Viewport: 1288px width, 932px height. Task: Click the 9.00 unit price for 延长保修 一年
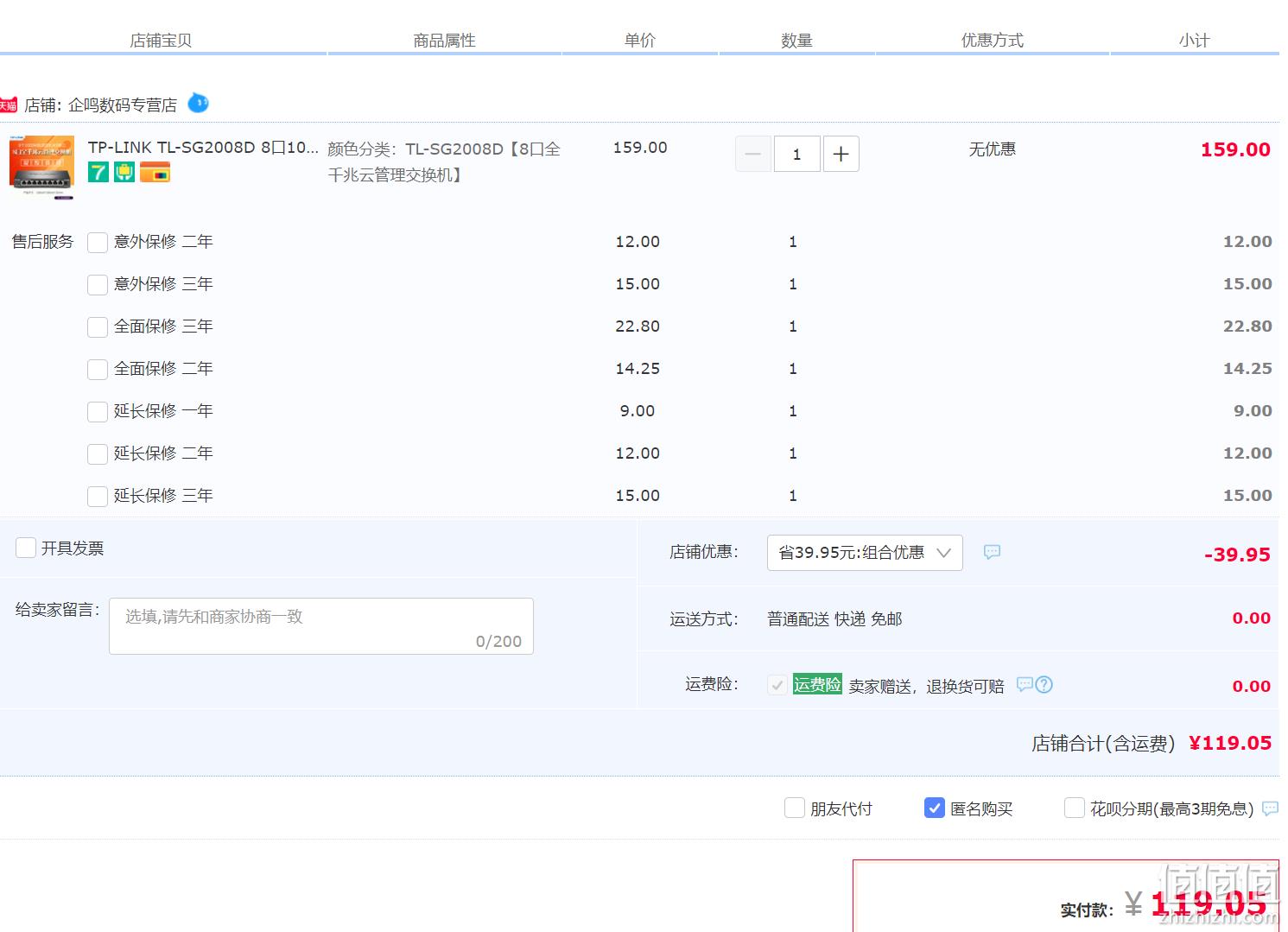coord(638,411)
